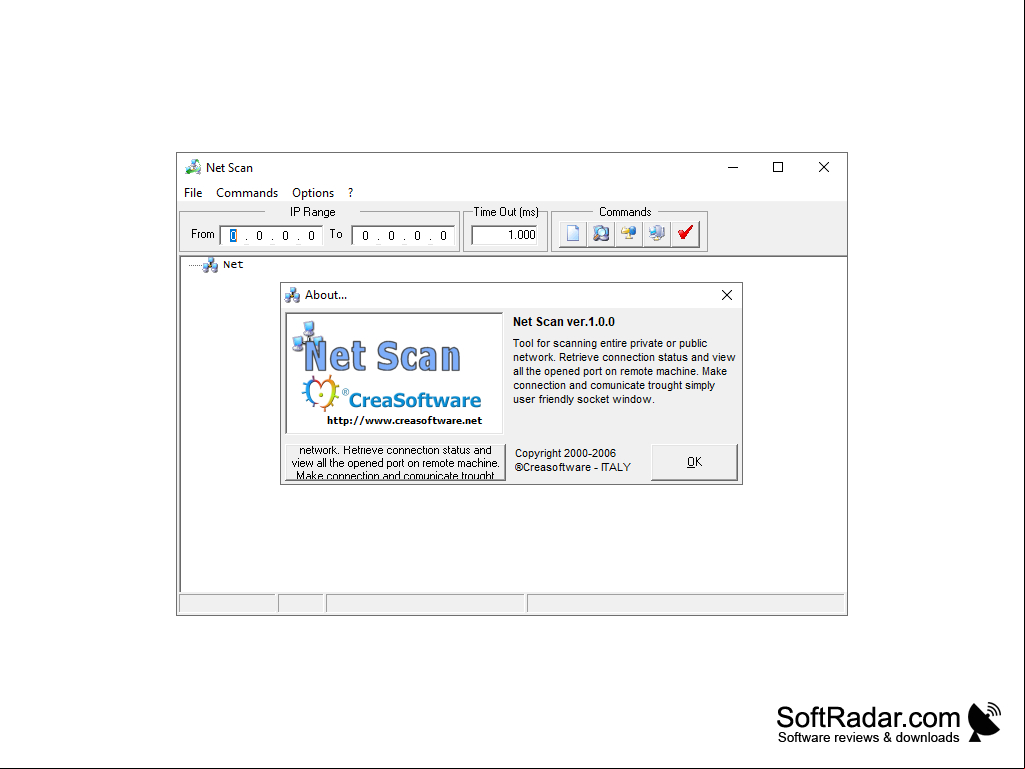
Task: Start scan with the magnifier command icon
Action: (601, 233)
